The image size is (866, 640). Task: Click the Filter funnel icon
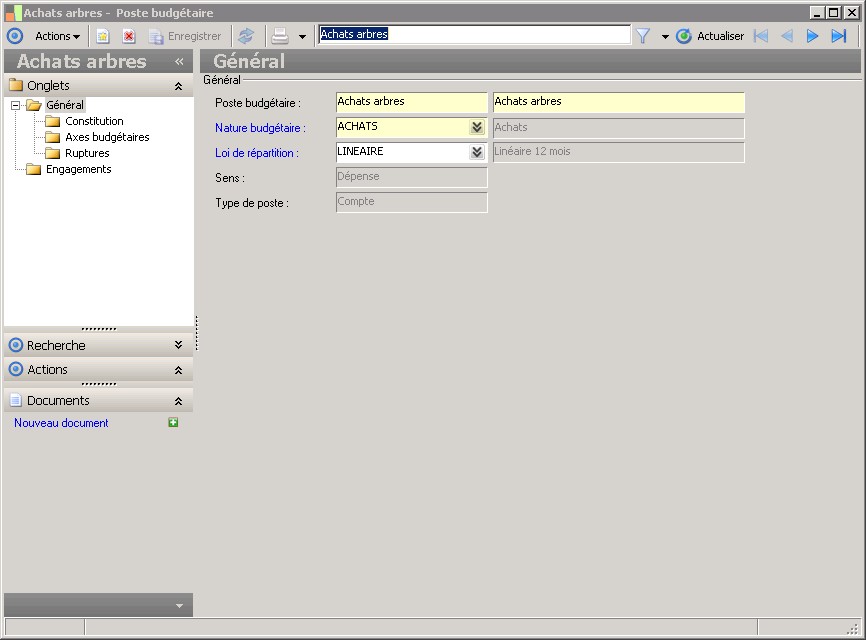(643, 36)
